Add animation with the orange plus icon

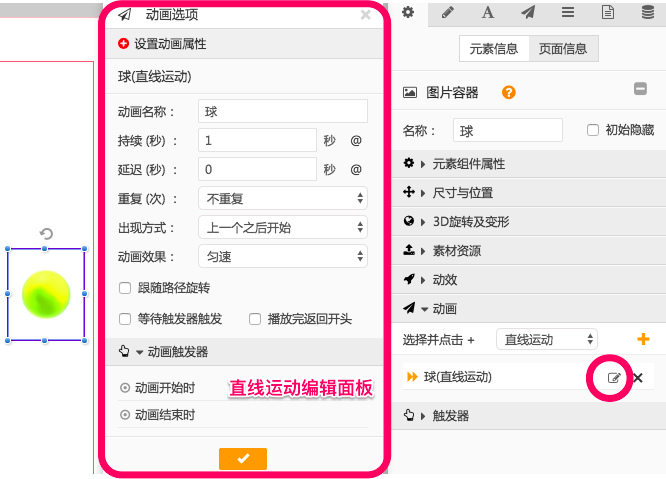point(643,340)
